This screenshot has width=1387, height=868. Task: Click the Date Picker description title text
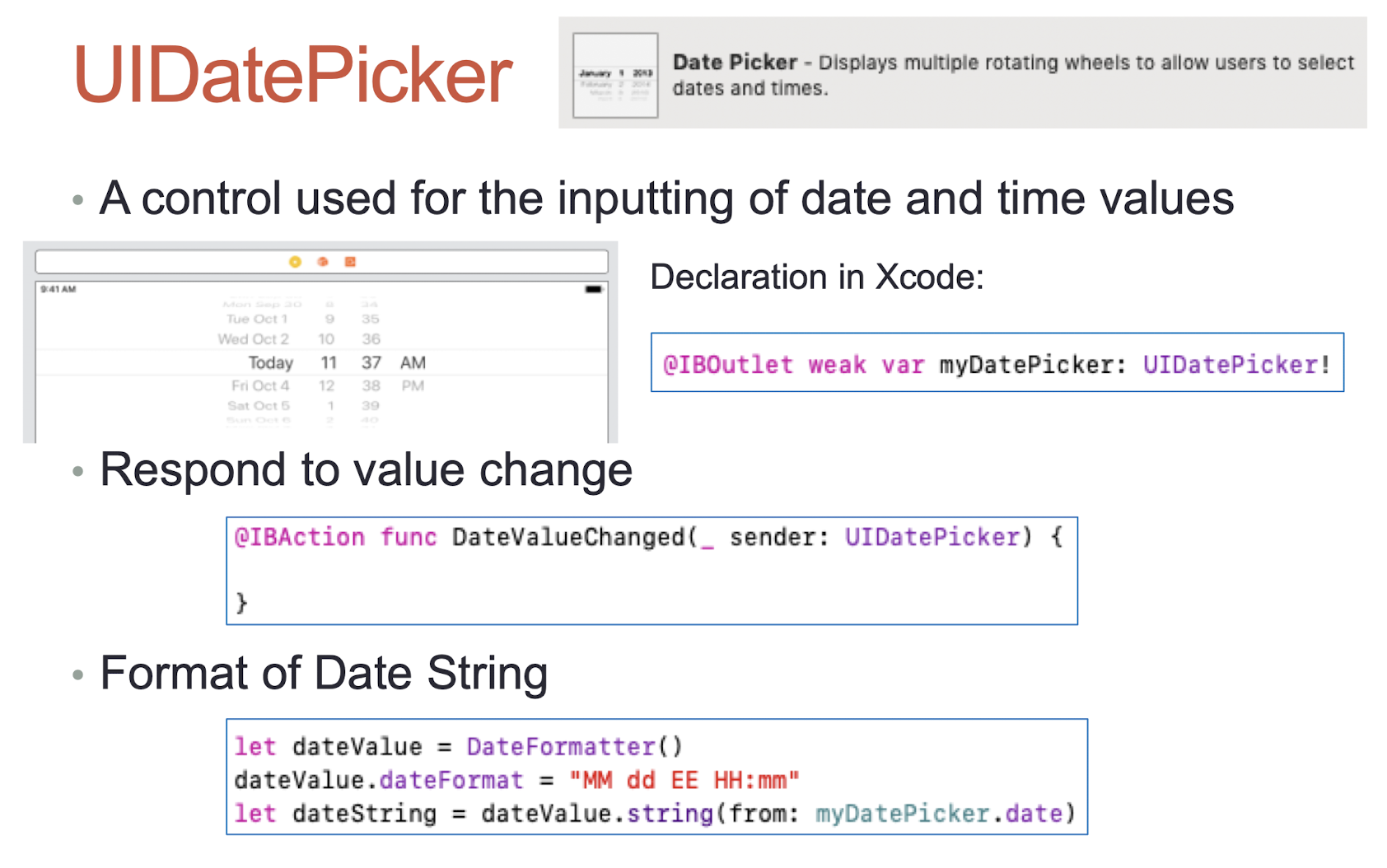click(x=735, y=62)
